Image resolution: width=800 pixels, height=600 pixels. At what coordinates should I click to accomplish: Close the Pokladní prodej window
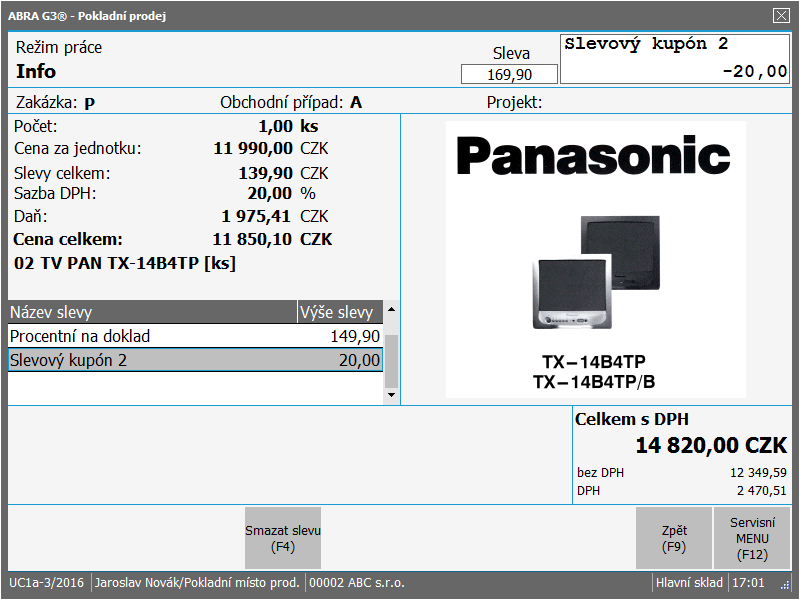(781, 15)
